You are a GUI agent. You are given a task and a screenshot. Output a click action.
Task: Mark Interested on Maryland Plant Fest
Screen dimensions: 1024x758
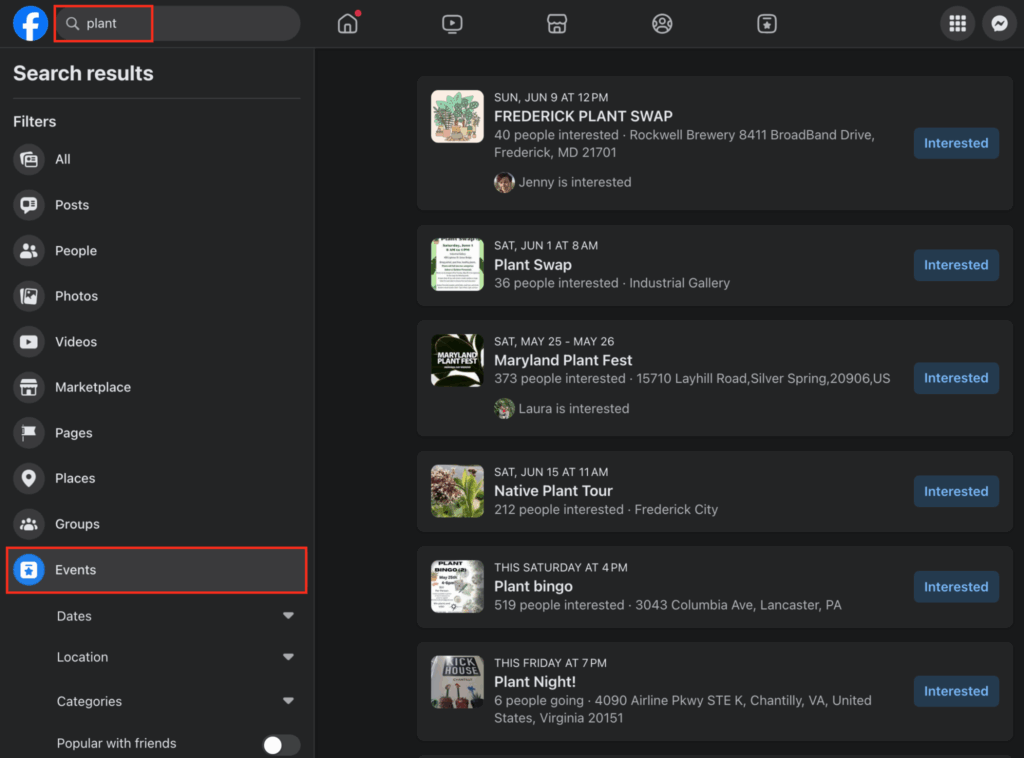tap(955, 378)
